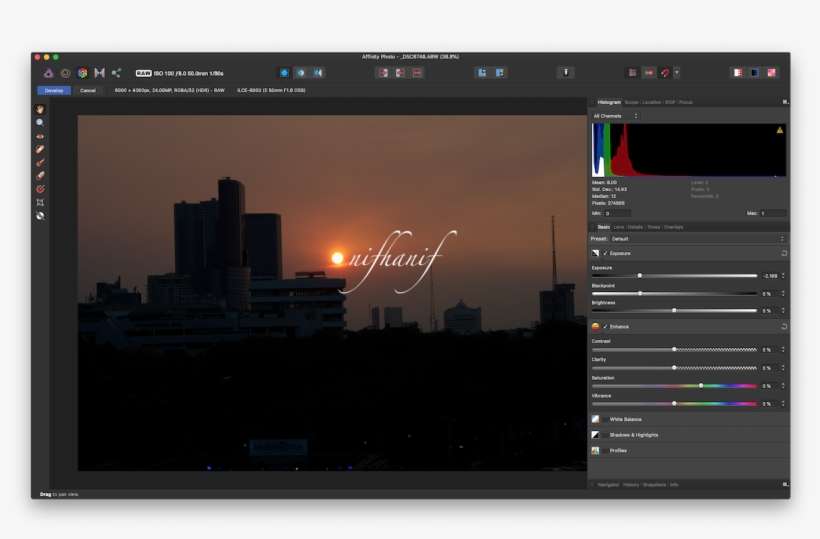Open the Lens tab
Image resolution: width=820 pixels, height=539 pixels.
click(619, 227)
